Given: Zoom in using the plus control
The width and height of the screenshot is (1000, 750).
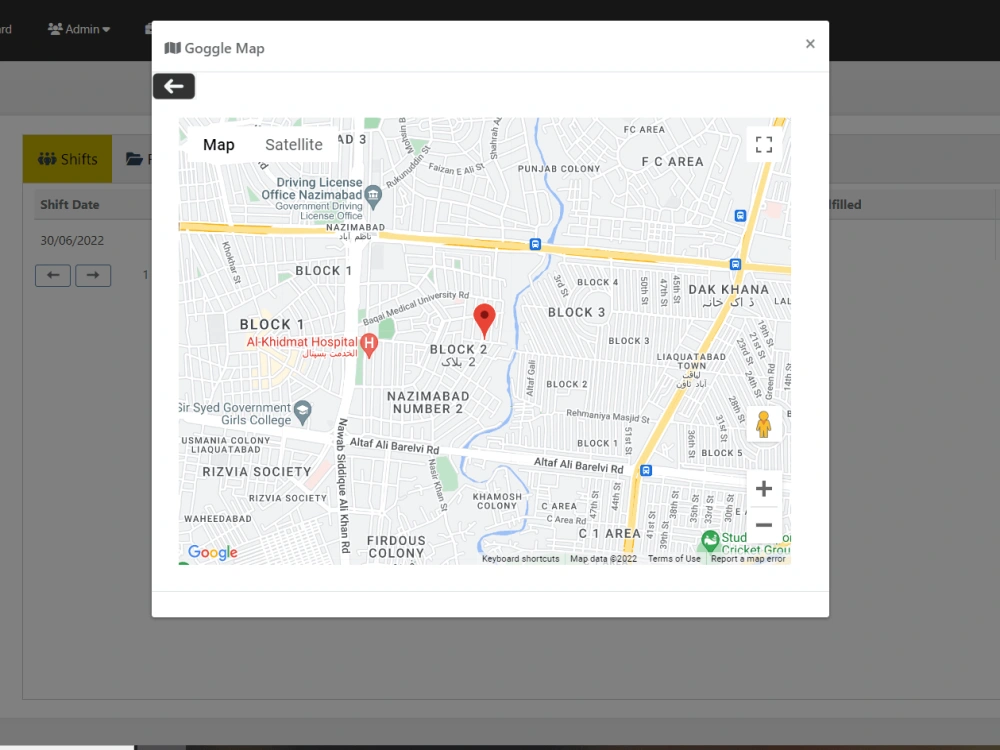Looking at the screenshot, I should pos(763,488).
